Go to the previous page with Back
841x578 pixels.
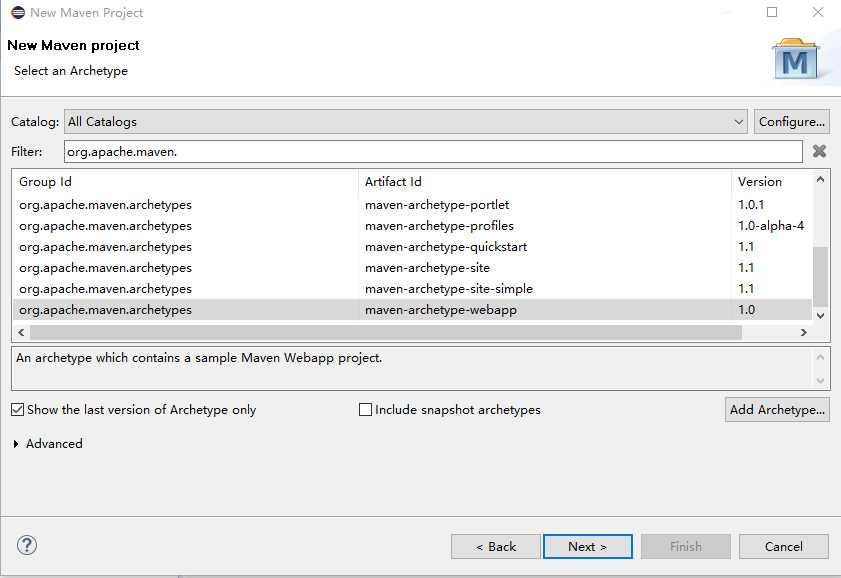click(496, 546)
